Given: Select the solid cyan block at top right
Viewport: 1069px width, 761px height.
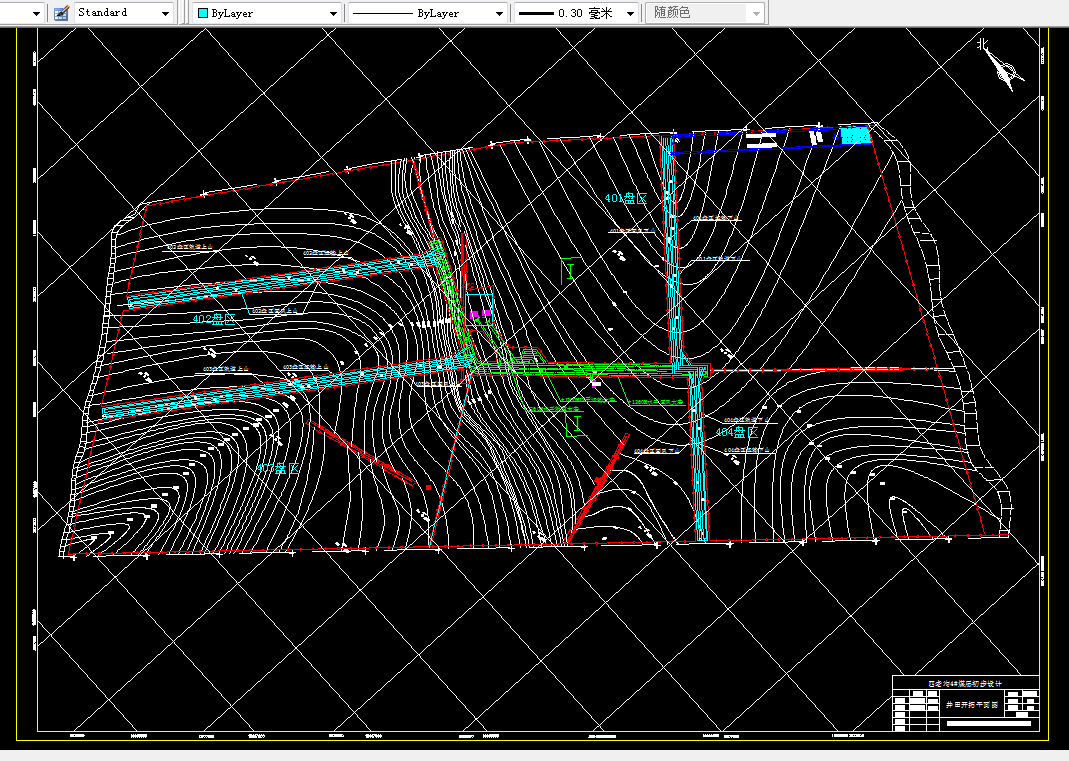Looking at the screenshot, I should tap(855, 136).
